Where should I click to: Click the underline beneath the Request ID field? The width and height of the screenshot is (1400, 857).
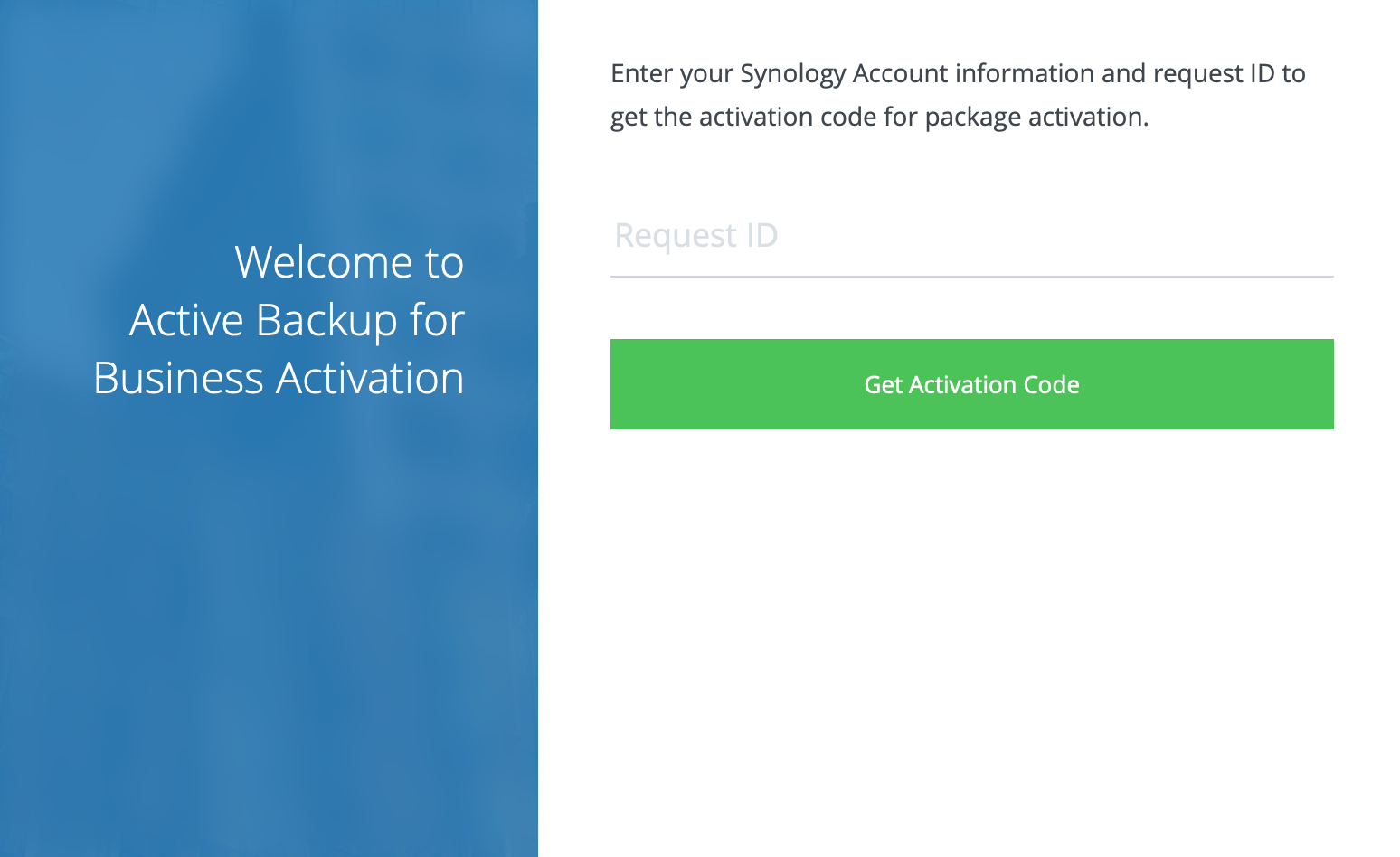click(x=971, y=276)
